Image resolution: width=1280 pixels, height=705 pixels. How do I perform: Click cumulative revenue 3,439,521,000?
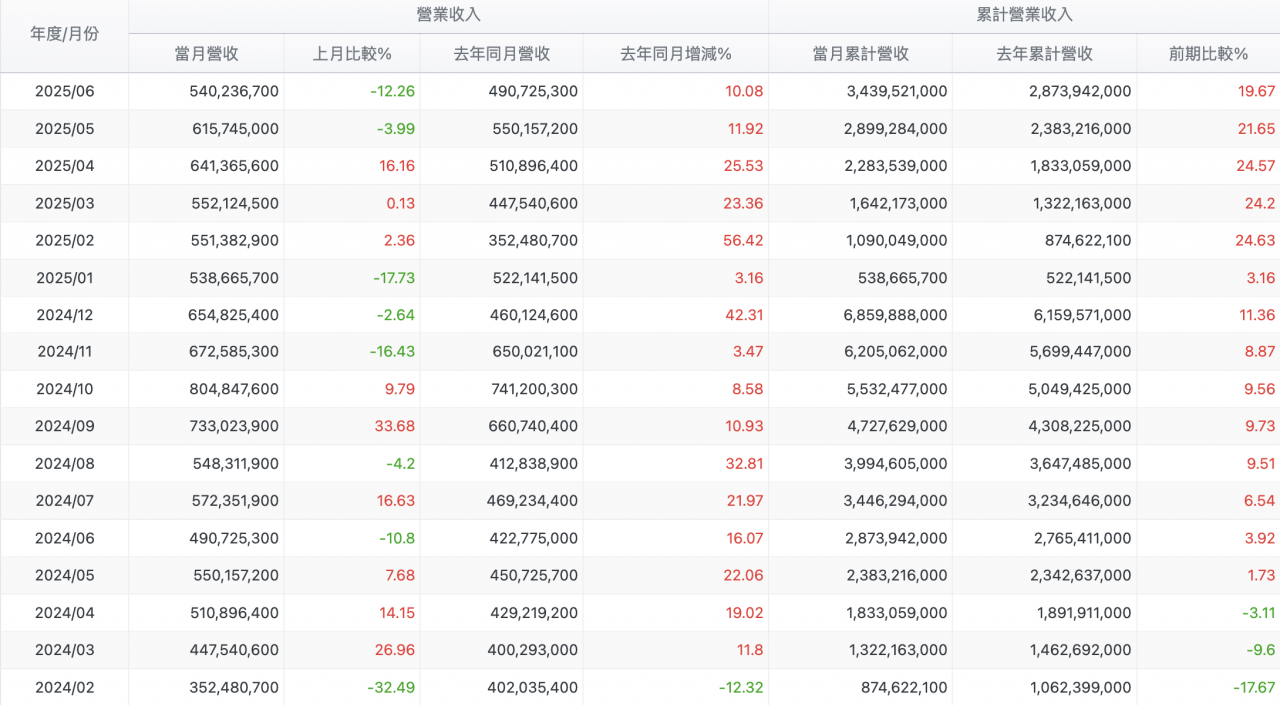pos(896,91)
